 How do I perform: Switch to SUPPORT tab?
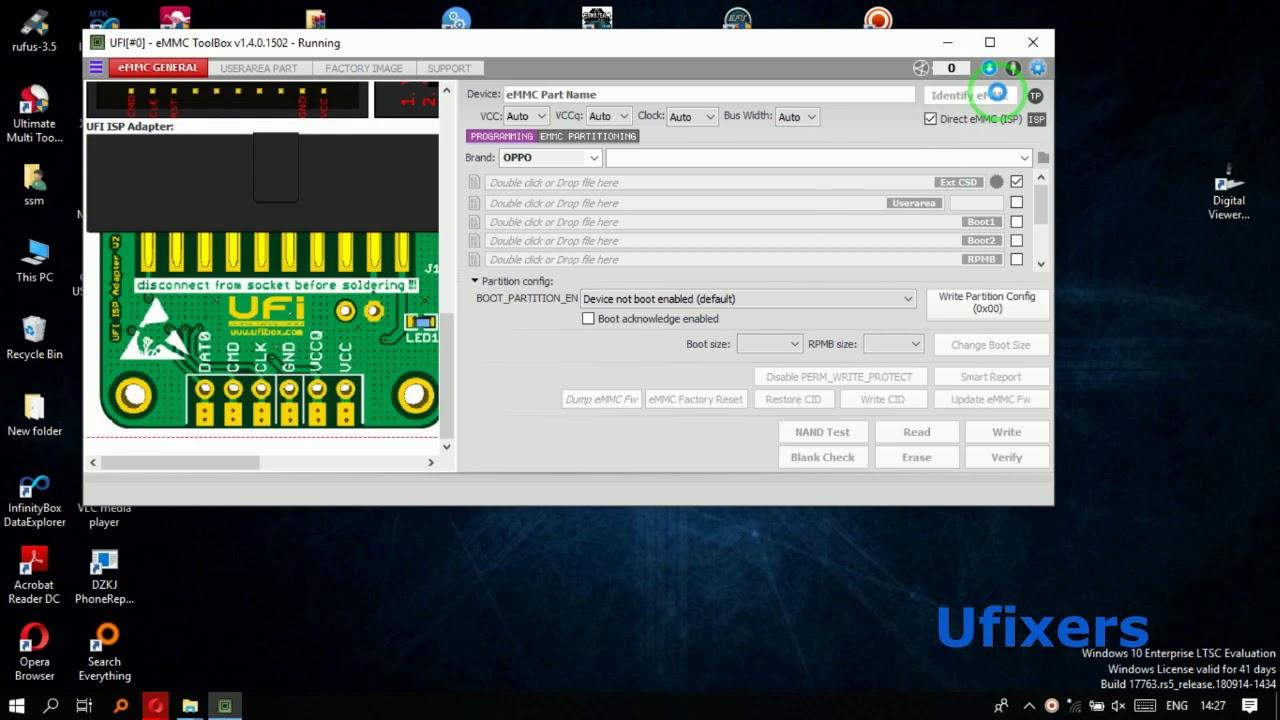[449, 68]
